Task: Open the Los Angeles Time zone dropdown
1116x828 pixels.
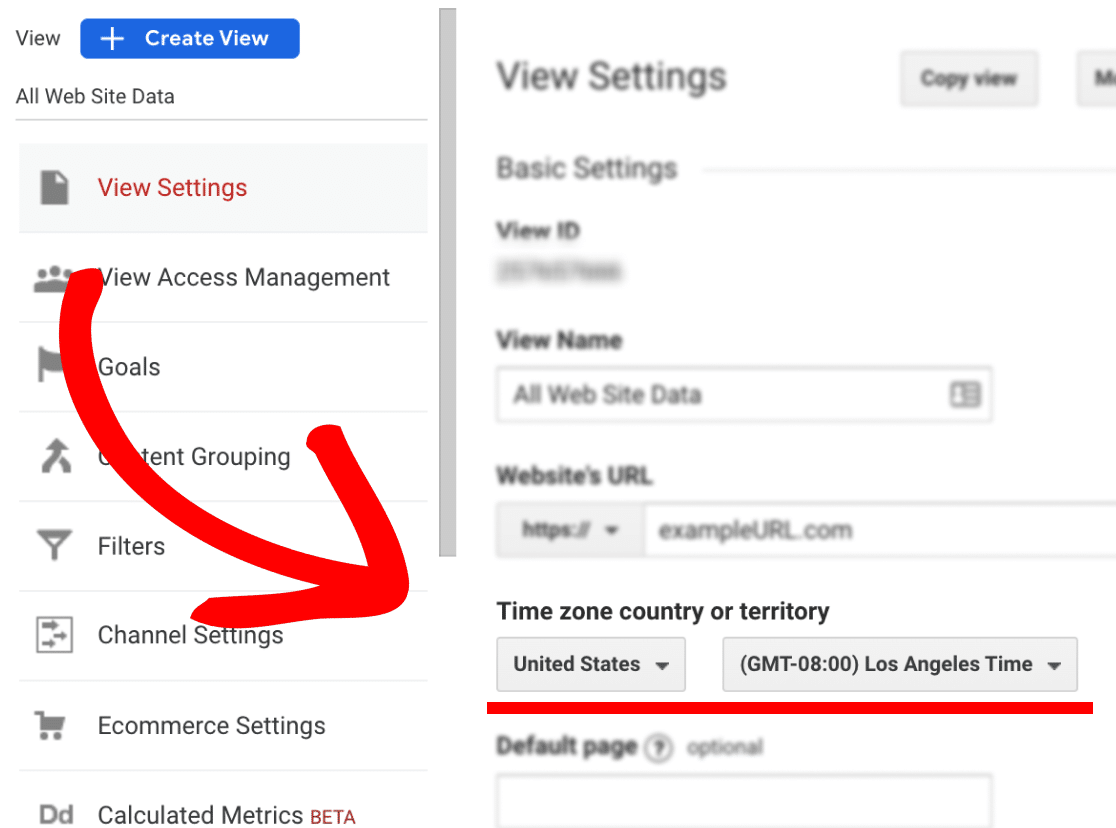Action: (x=900, y=664)
